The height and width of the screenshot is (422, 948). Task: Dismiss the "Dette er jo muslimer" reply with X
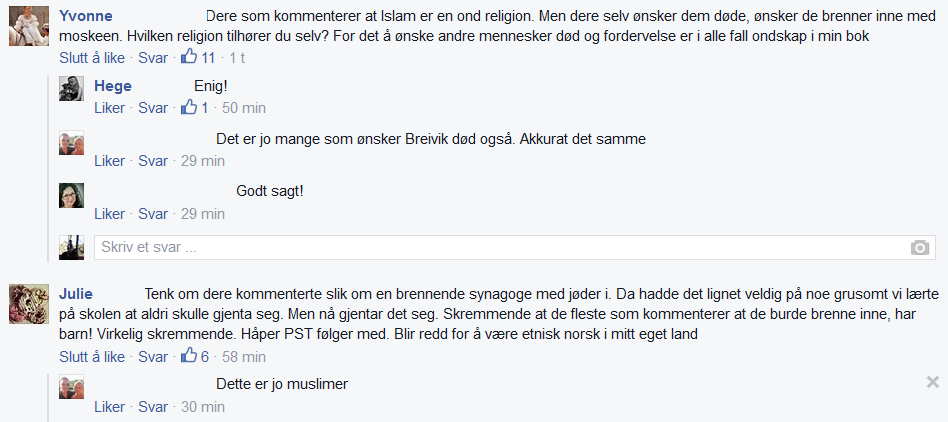(932, 382)
